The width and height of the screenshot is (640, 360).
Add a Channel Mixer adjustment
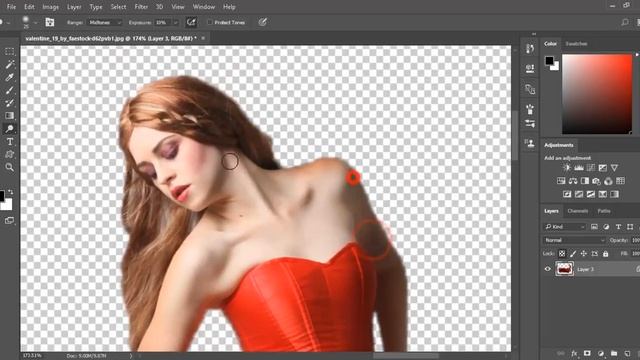tap(609, 181)
